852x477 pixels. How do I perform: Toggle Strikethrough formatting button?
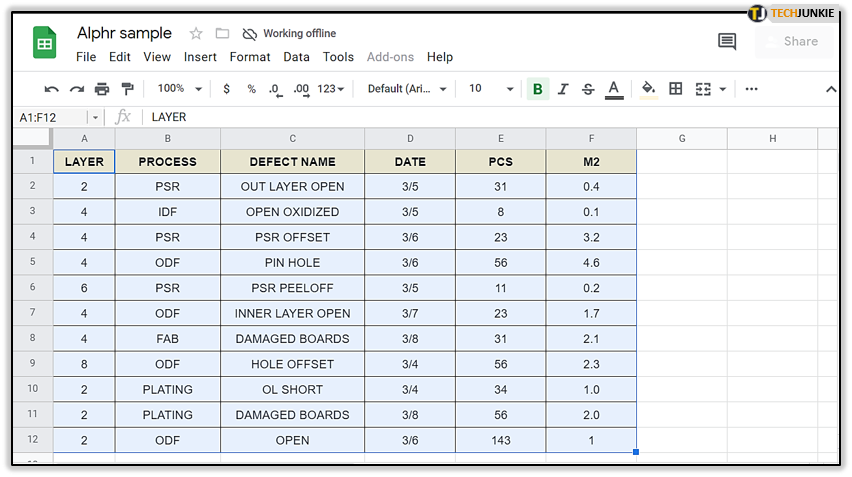tap(588, 89)
